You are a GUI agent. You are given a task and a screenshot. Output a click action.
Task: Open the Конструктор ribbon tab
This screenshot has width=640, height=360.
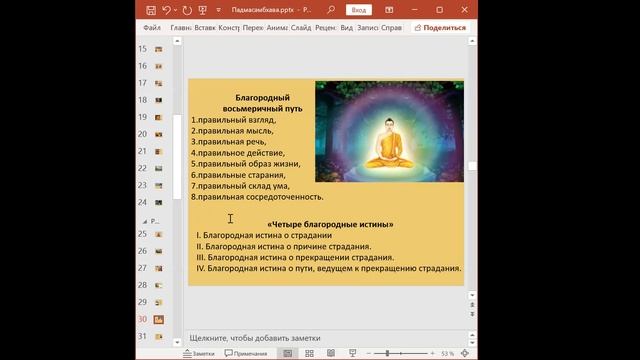click(x=229, y=28)
